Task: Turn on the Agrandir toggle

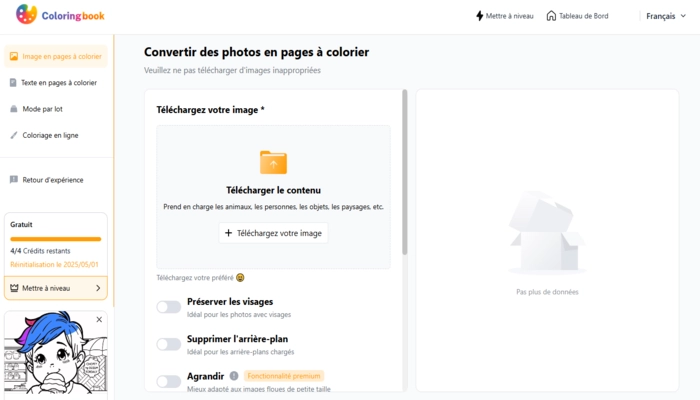Action: point(169,381)
